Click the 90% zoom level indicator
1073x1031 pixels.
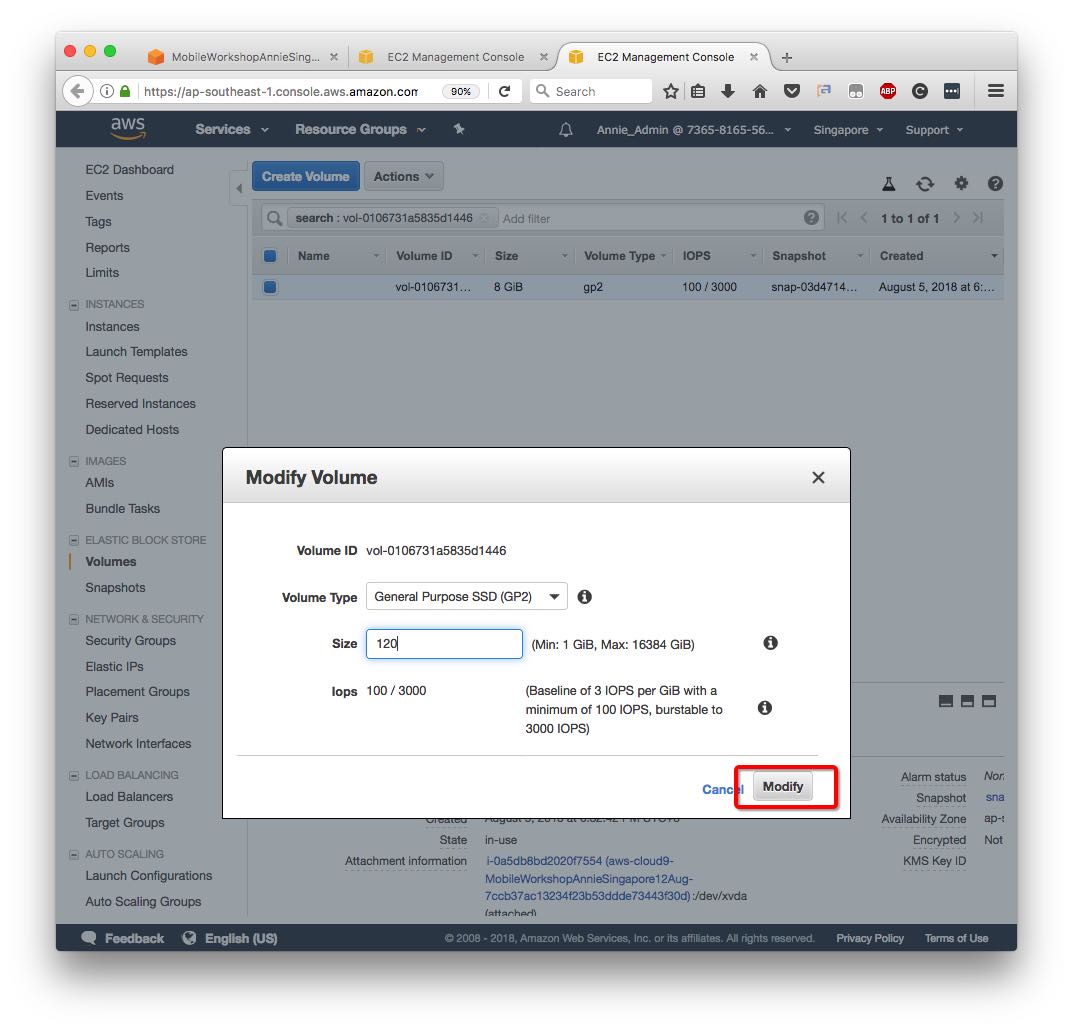point(461,91)
